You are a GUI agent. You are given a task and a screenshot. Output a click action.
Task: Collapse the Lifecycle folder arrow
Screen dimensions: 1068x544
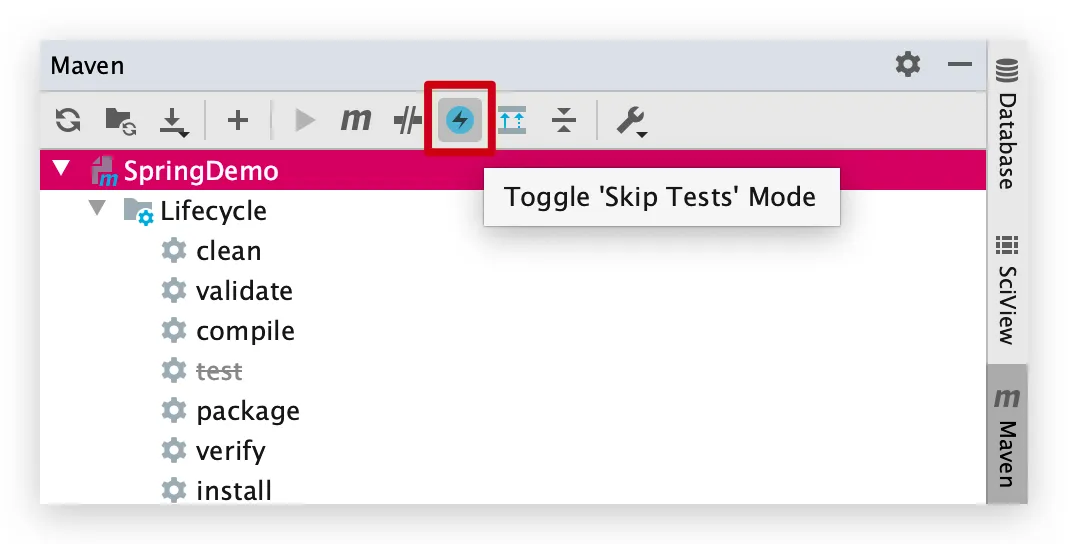pyautogui.click(x=97, y=207)
